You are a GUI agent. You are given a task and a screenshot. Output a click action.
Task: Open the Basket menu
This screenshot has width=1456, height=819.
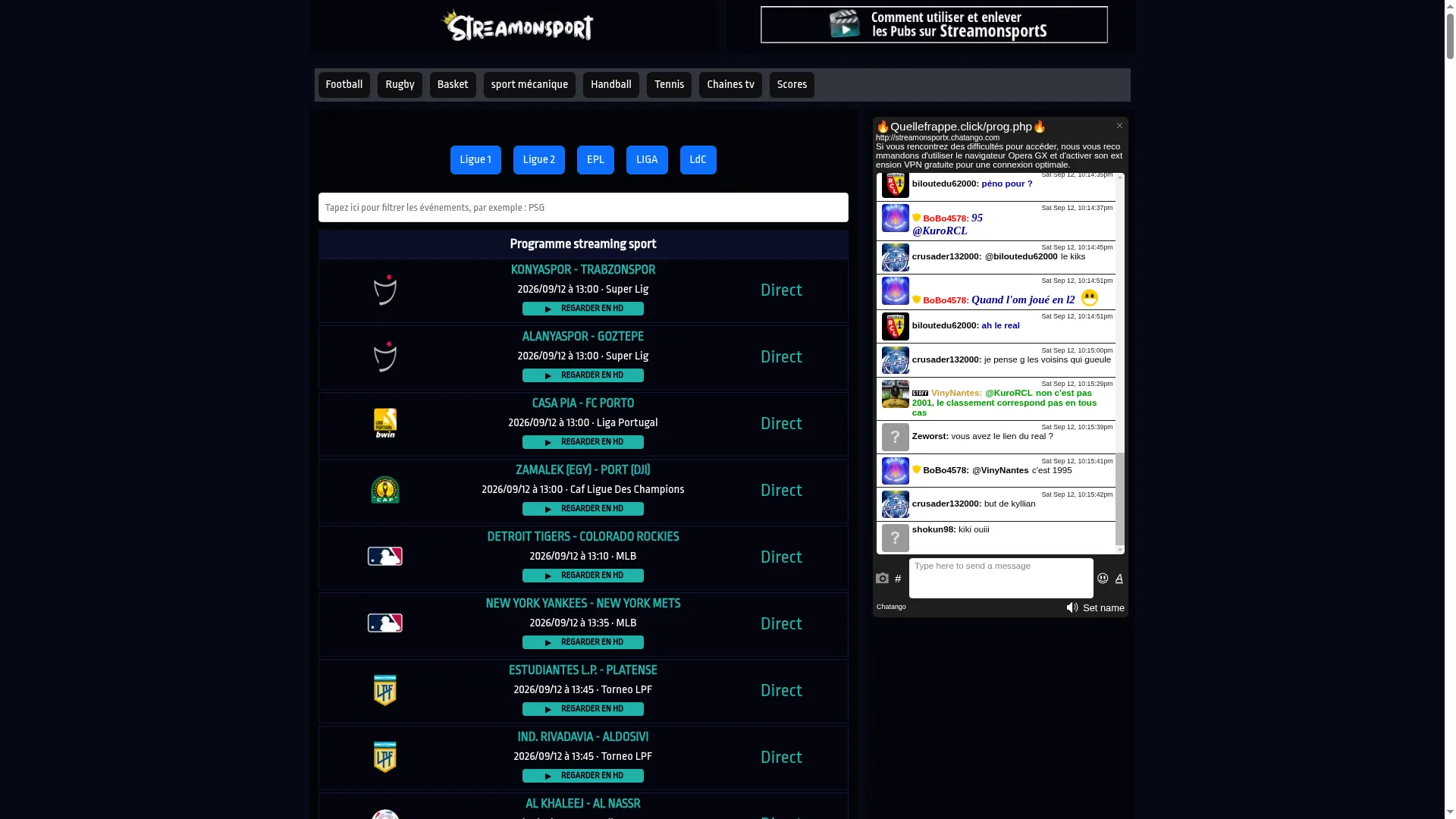[453, 85]
